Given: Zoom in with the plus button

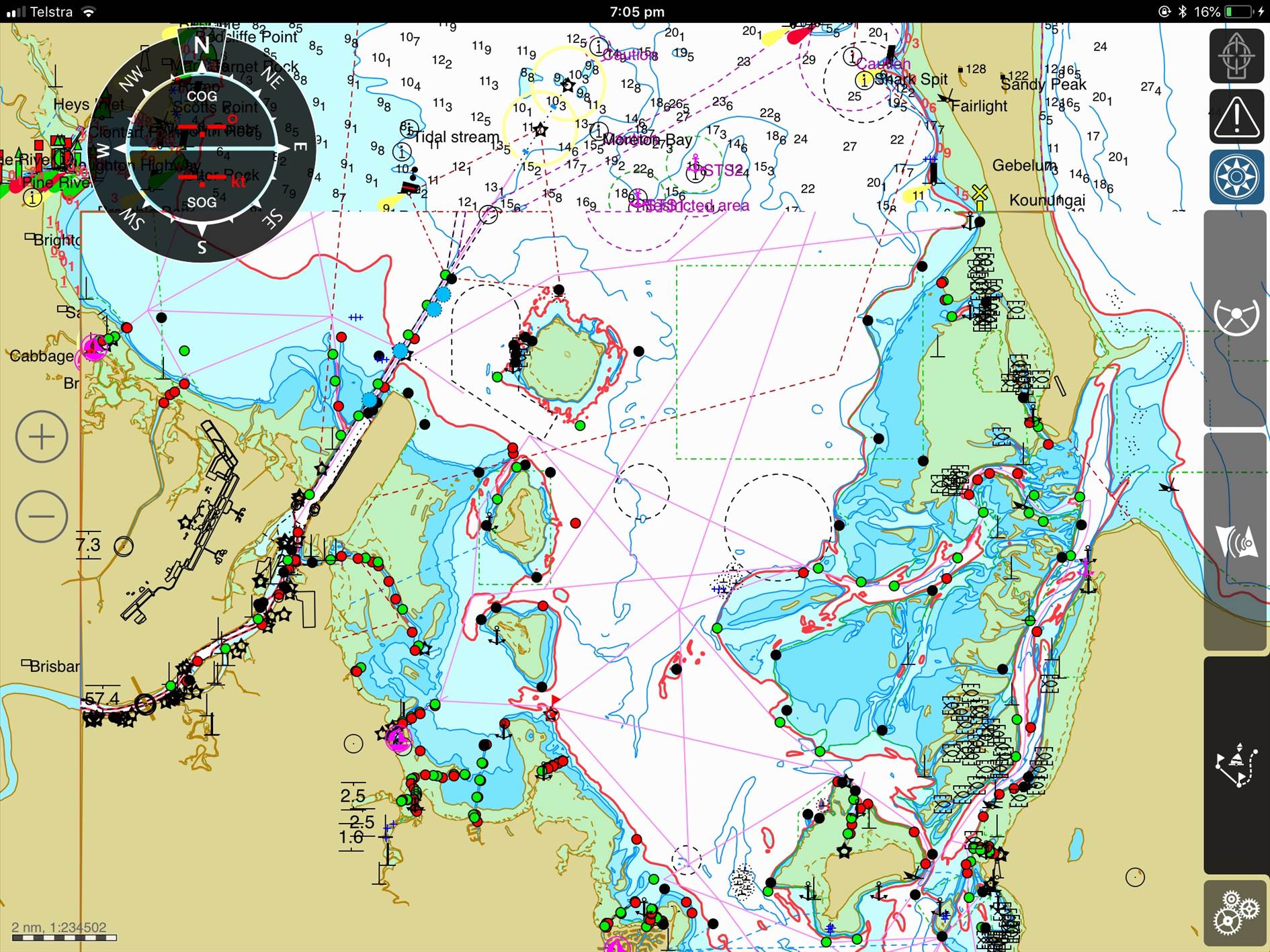Looking at the screenshot, I should (42, 437).
